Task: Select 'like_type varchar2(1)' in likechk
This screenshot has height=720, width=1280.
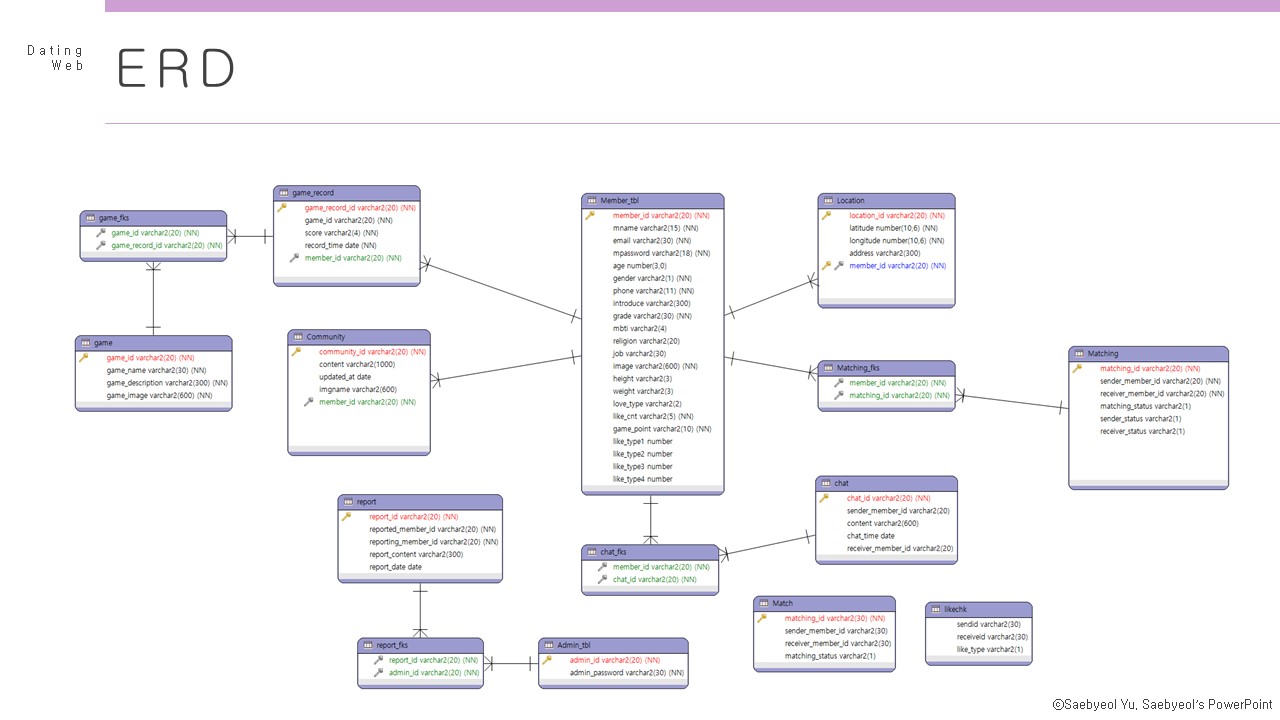Action: pyautogui.click(x=990, y=649)
